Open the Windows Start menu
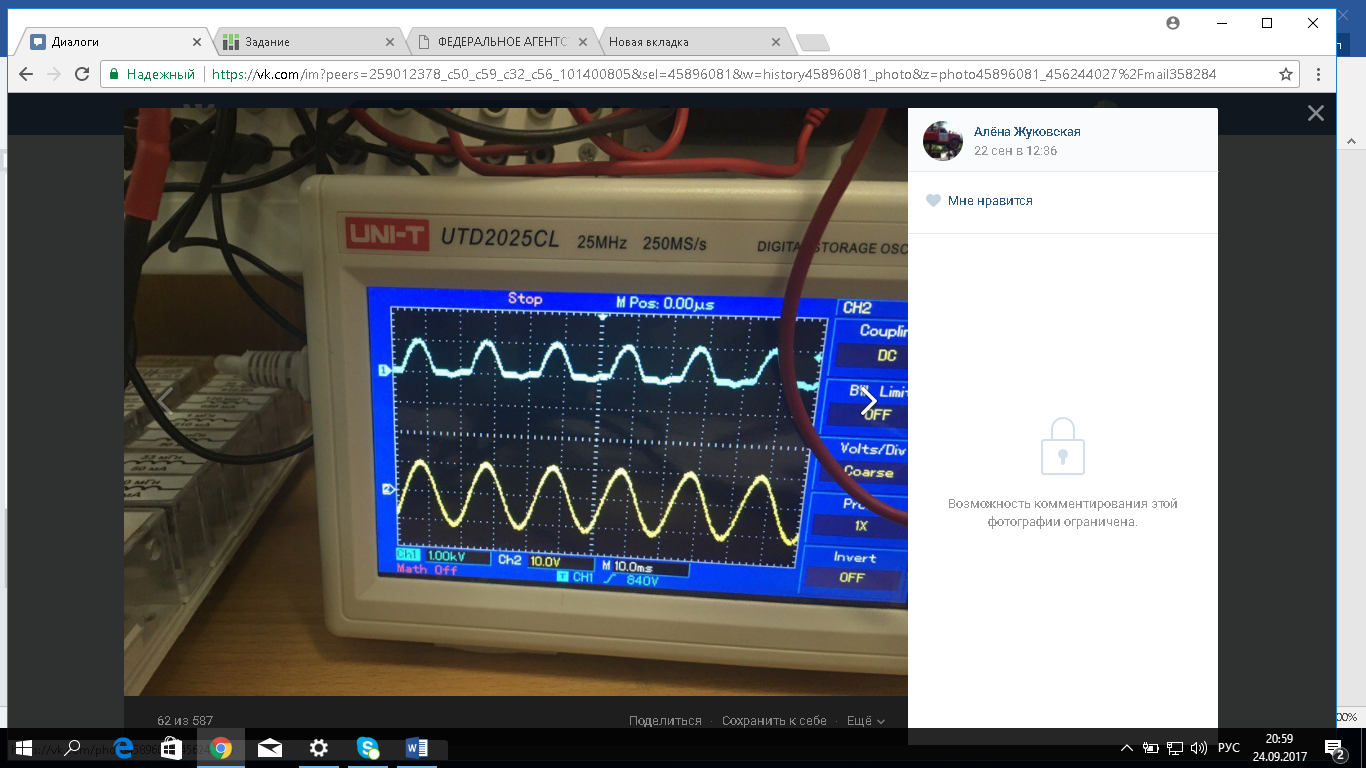The height and width of the screenshot is (768, 1366). (x=23, y=748)
